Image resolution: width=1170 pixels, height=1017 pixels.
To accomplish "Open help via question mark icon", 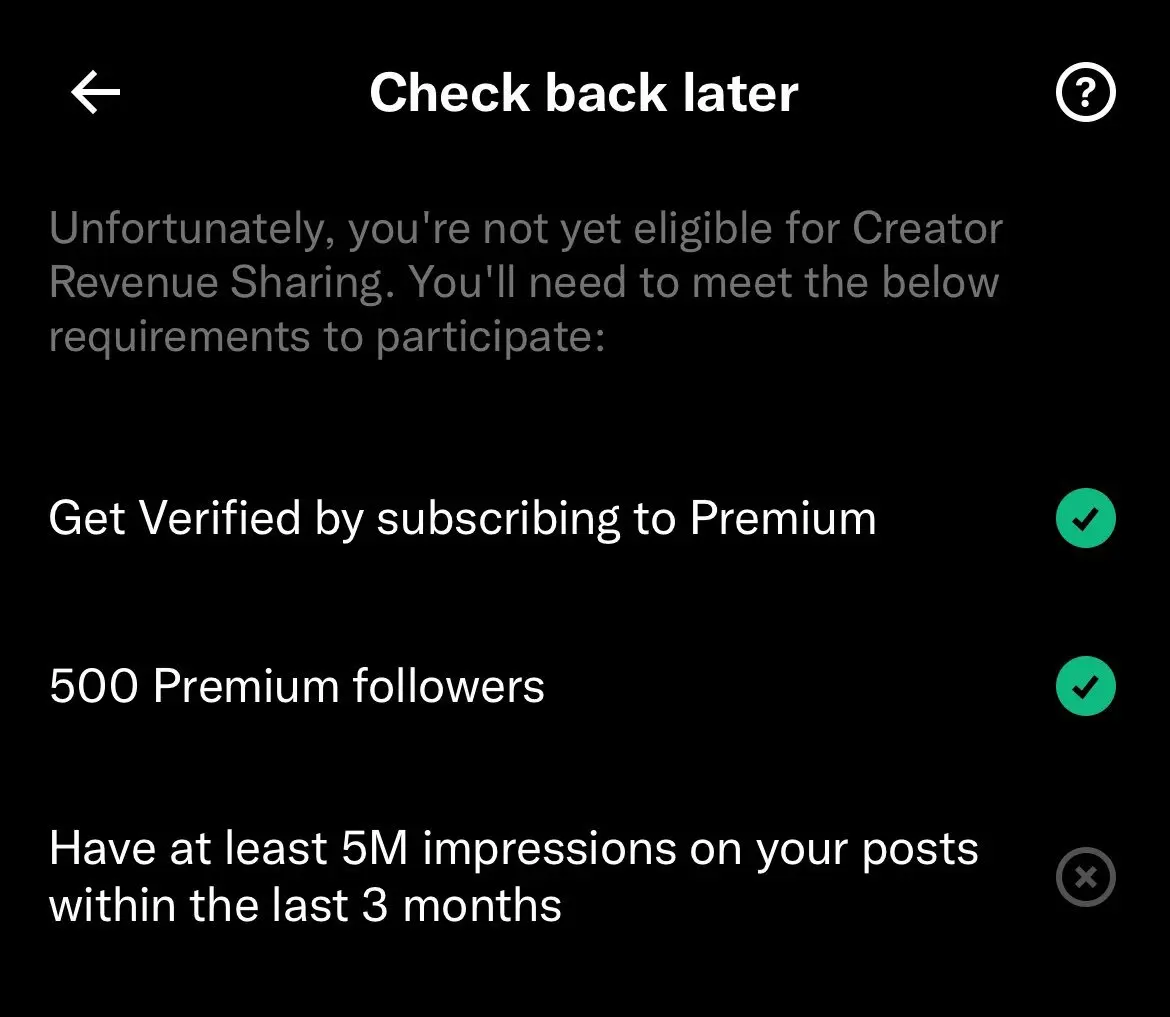I will tap(1085, 92).
